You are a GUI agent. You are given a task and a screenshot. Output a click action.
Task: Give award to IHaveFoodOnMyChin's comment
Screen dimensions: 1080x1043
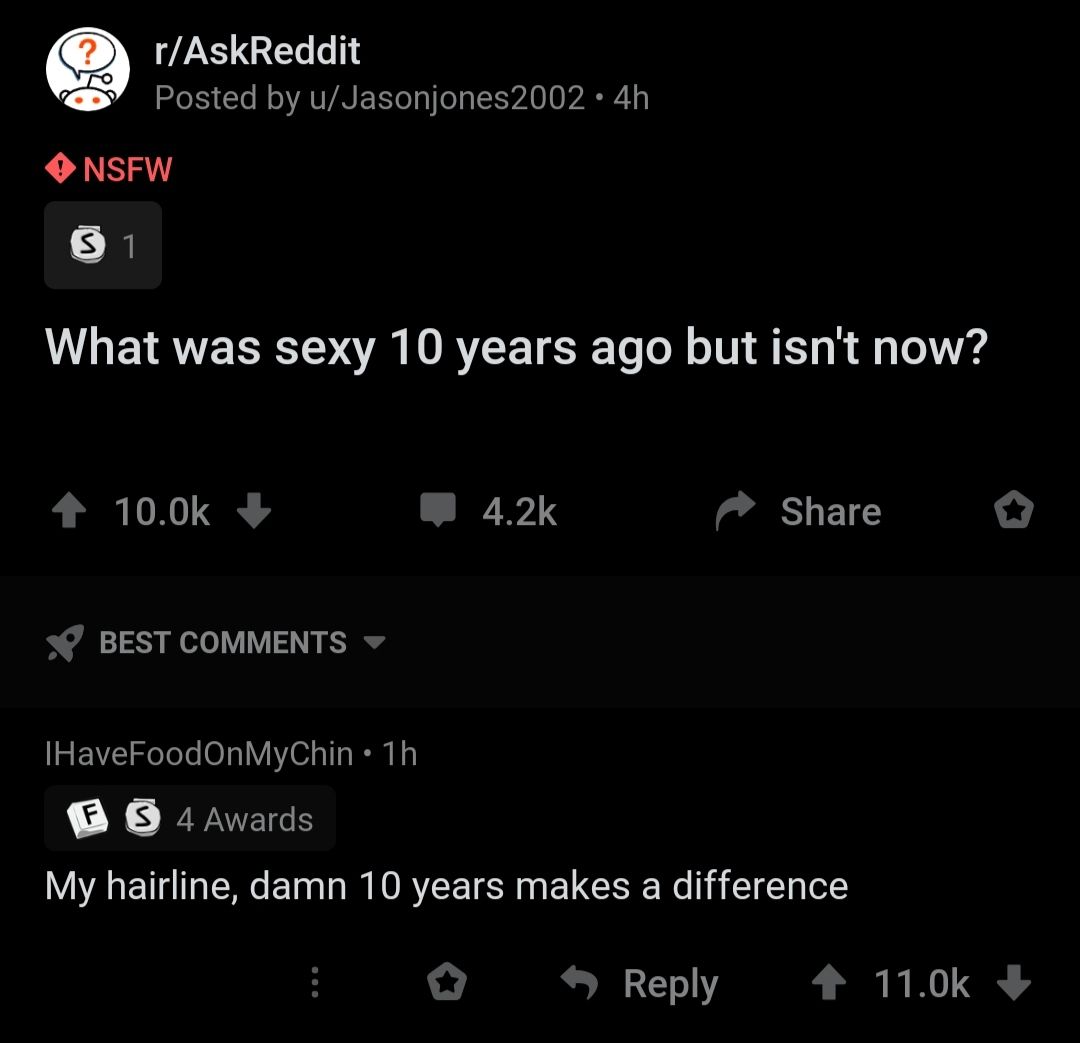click(x=447, y=984)
